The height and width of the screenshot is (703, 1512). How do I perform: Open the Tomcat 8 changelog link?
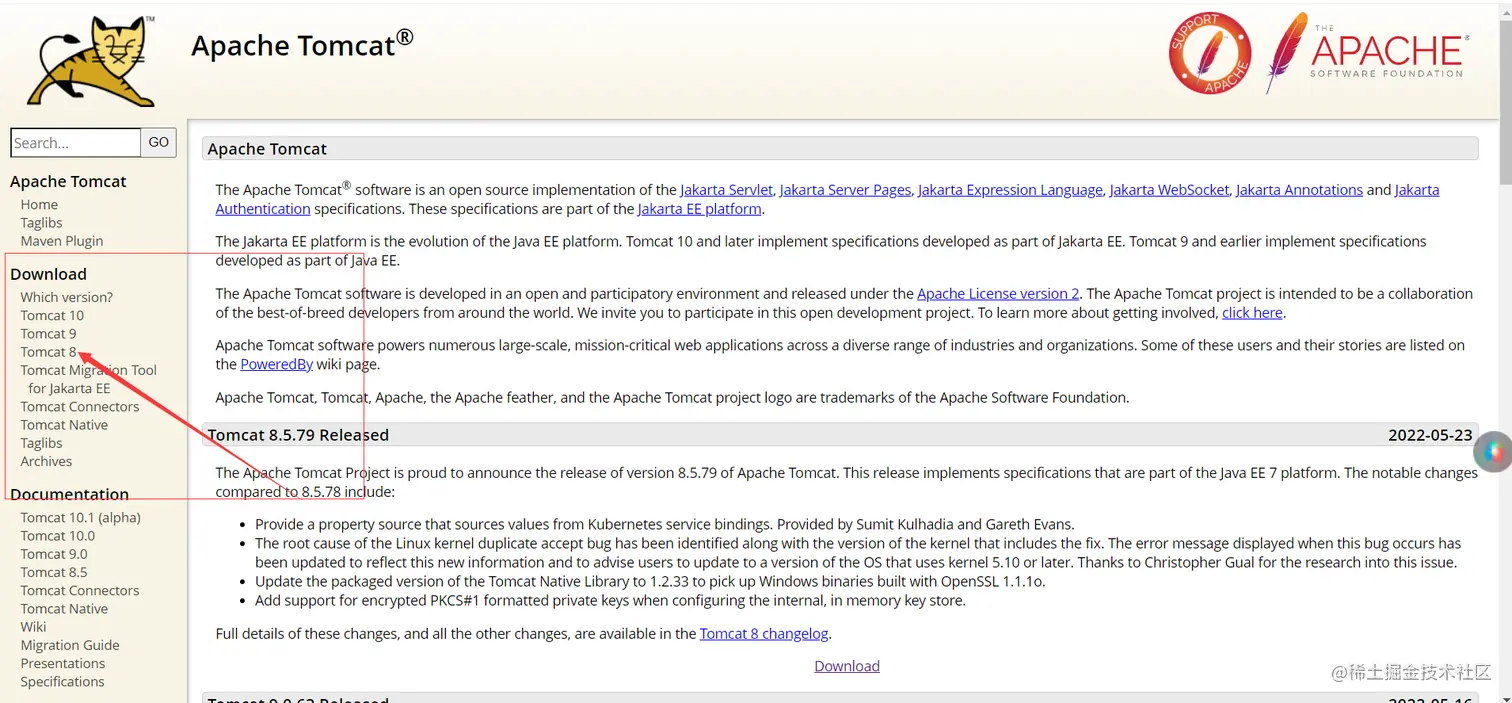(765, 634)
